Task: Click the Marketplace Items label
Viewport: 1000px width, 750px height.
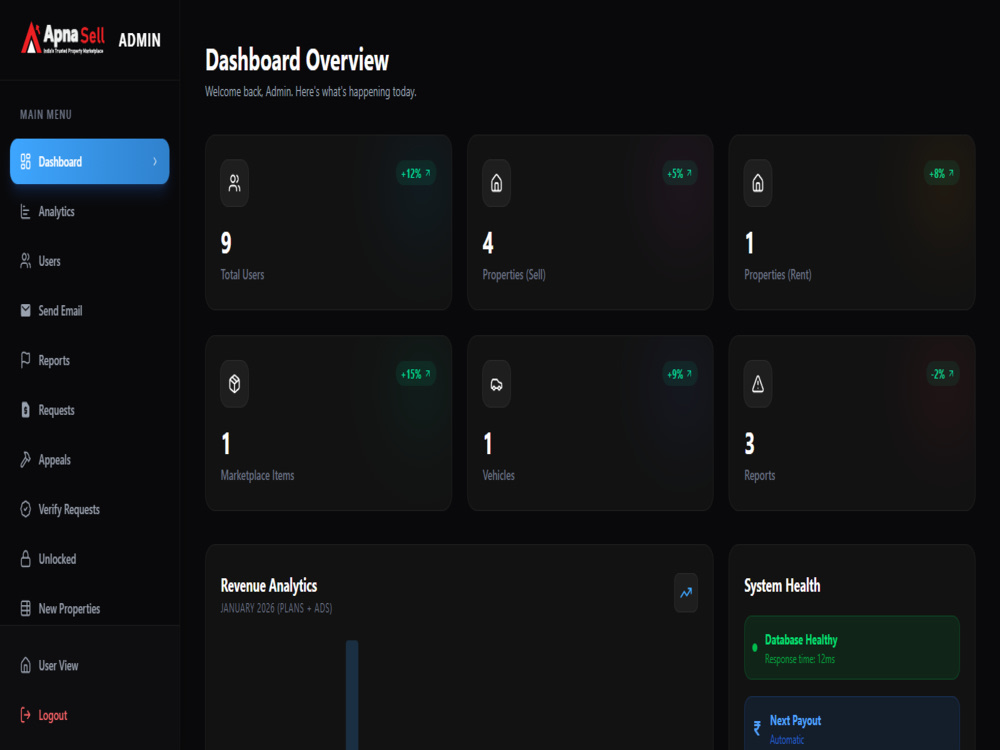Action: [257, 475]
